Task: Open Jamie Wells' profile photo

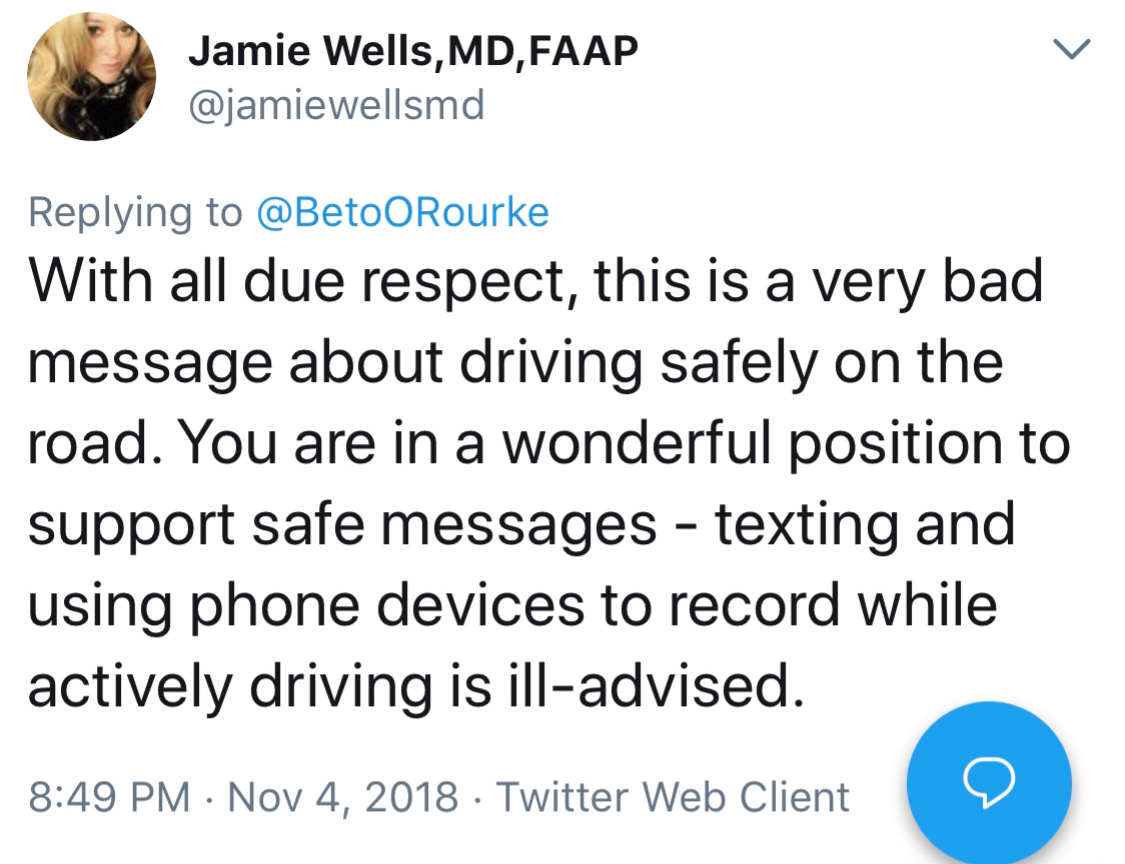Action: click(x=91, y=76)
